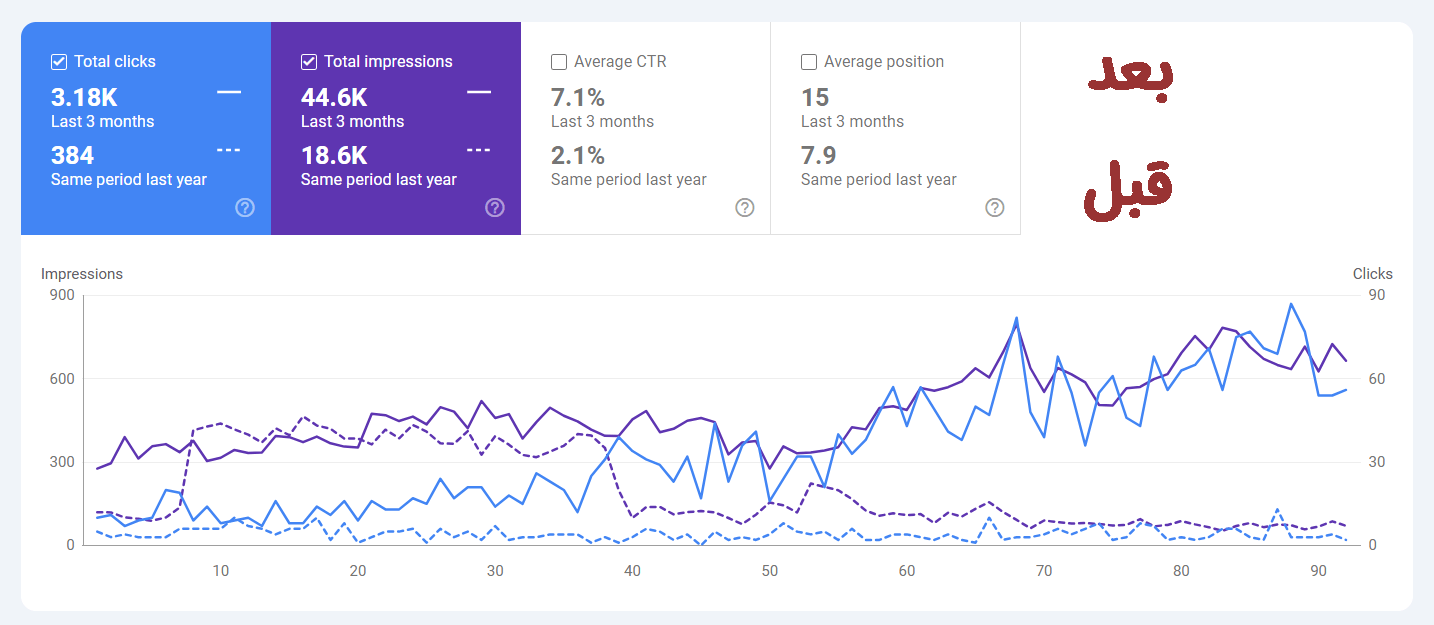Tick the Average position checkbox

[x=809, y=62]
